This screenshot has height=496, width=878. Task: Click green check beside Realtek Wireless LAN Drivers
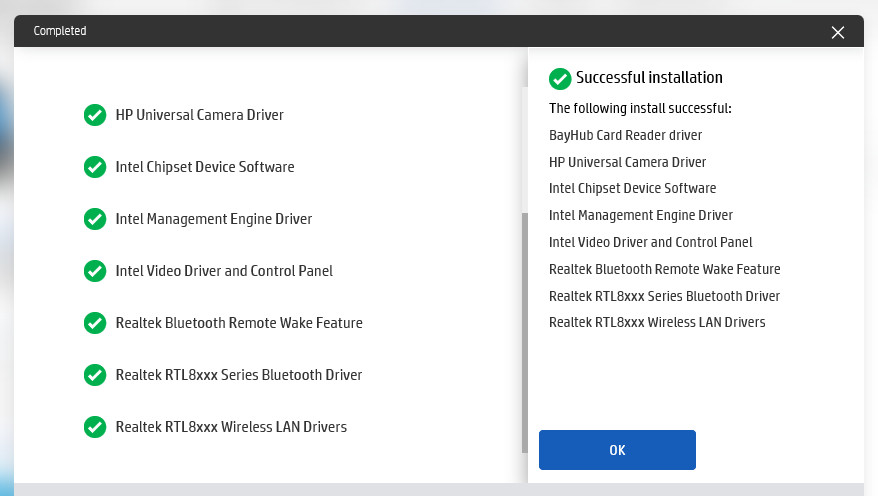[x=95, y=427]
